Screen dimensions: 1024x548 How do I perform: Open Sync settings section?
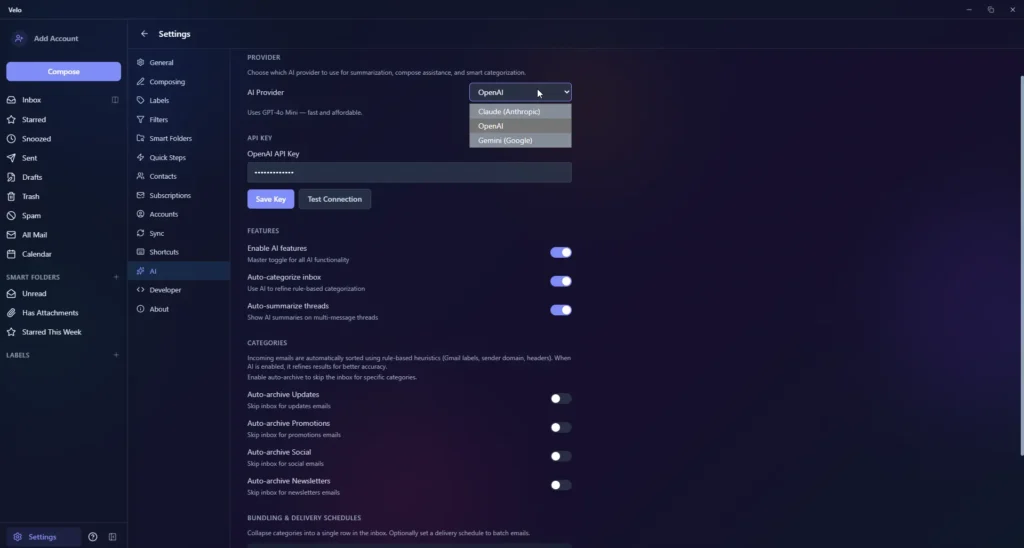(178, 233)
